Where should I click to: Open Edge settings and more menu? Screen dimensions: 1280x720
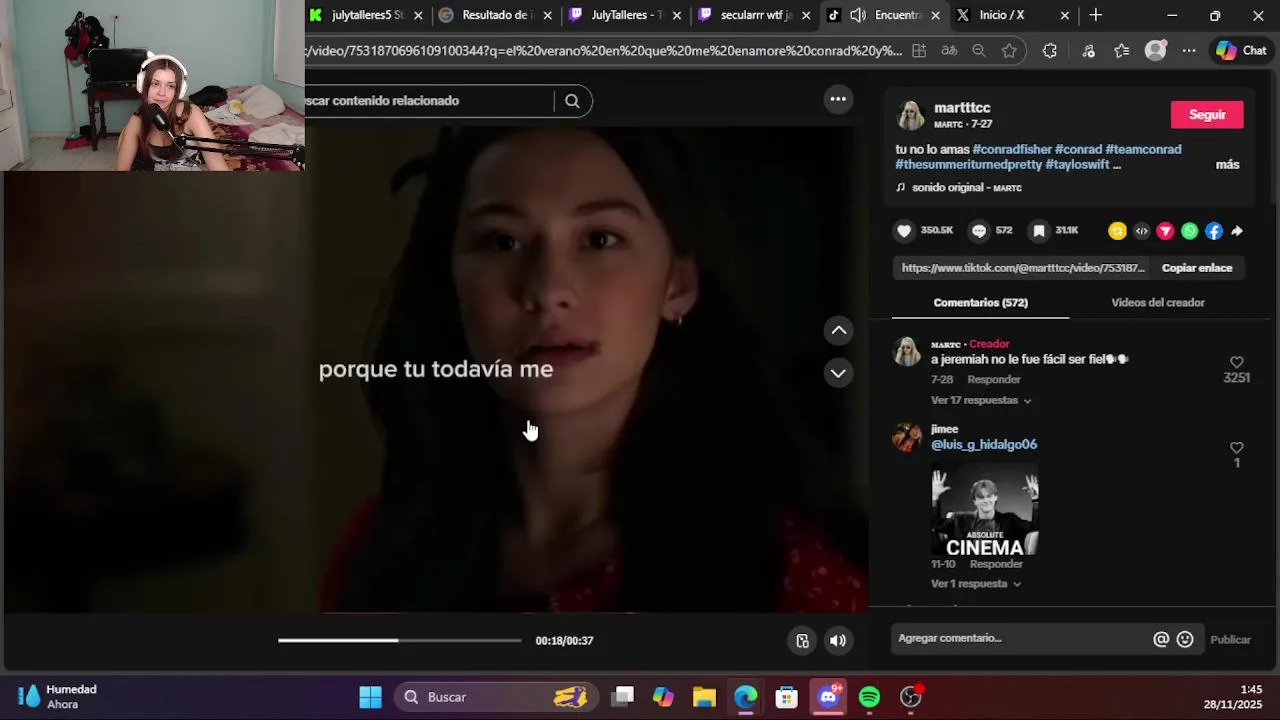pos(1189,51)
